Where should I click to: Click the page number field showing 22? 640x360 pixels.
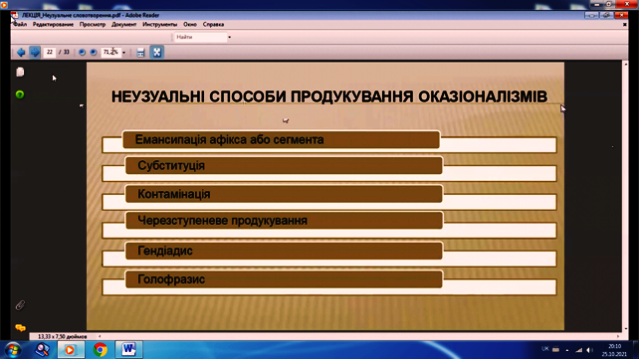tap(49, 52)
